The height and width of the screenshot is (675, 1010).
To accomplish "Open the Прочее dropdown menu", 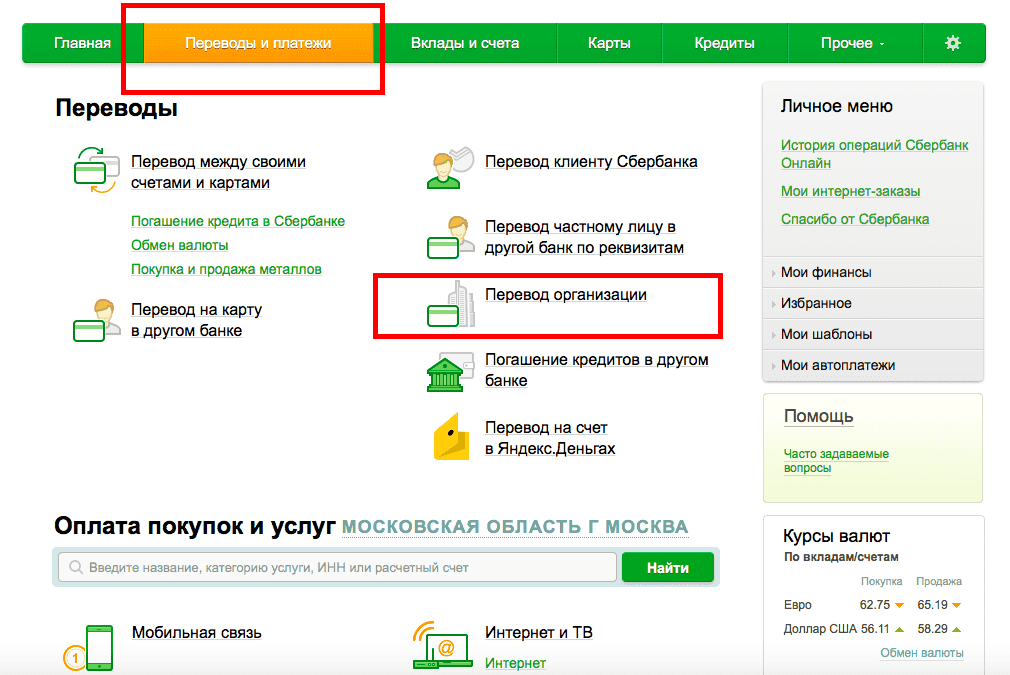I will click(x=852, y=43).
